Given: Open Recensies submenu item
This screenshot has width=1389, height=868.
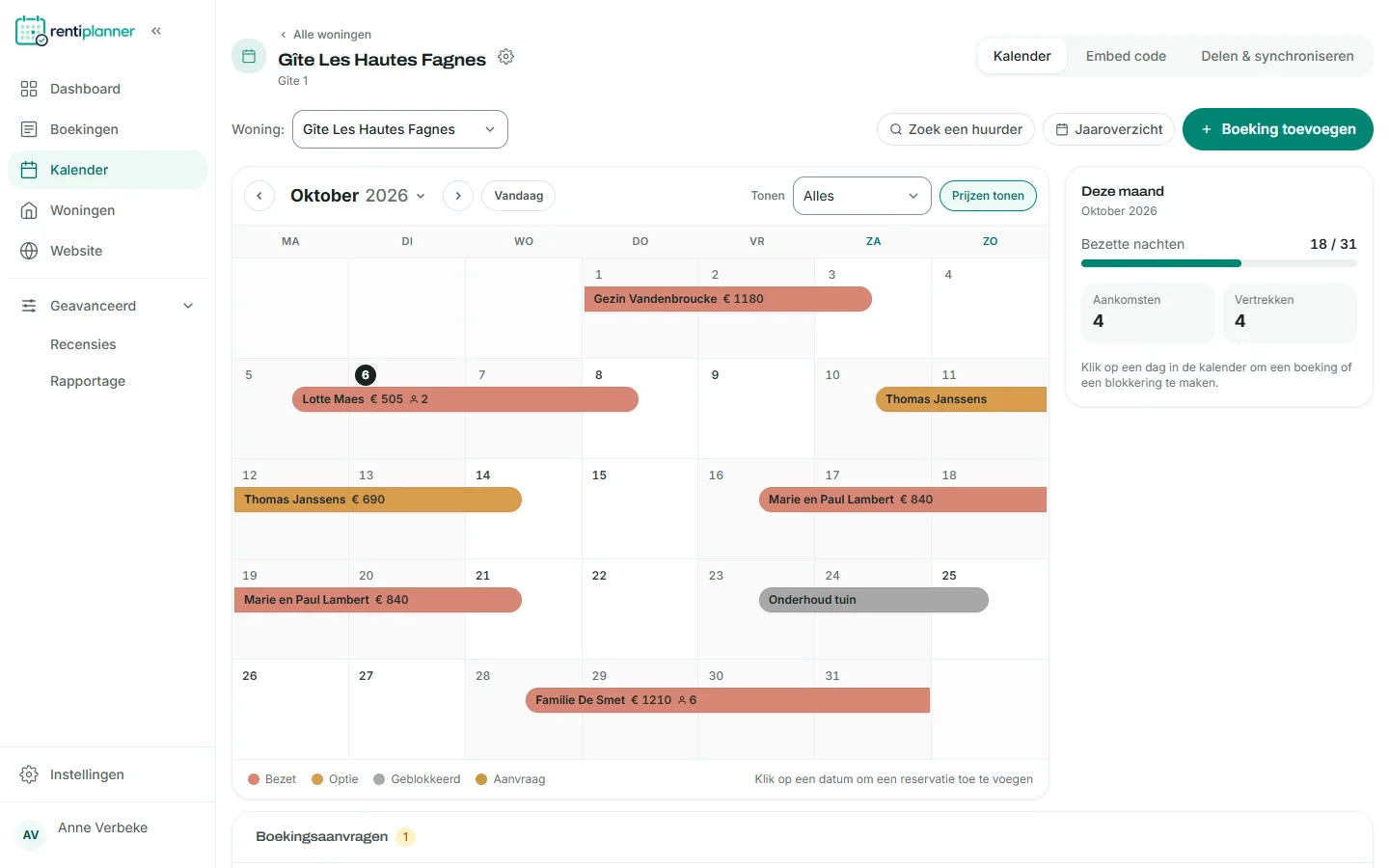Looking at the screenshot, I should pyautogui.click(x=83, y=344).
